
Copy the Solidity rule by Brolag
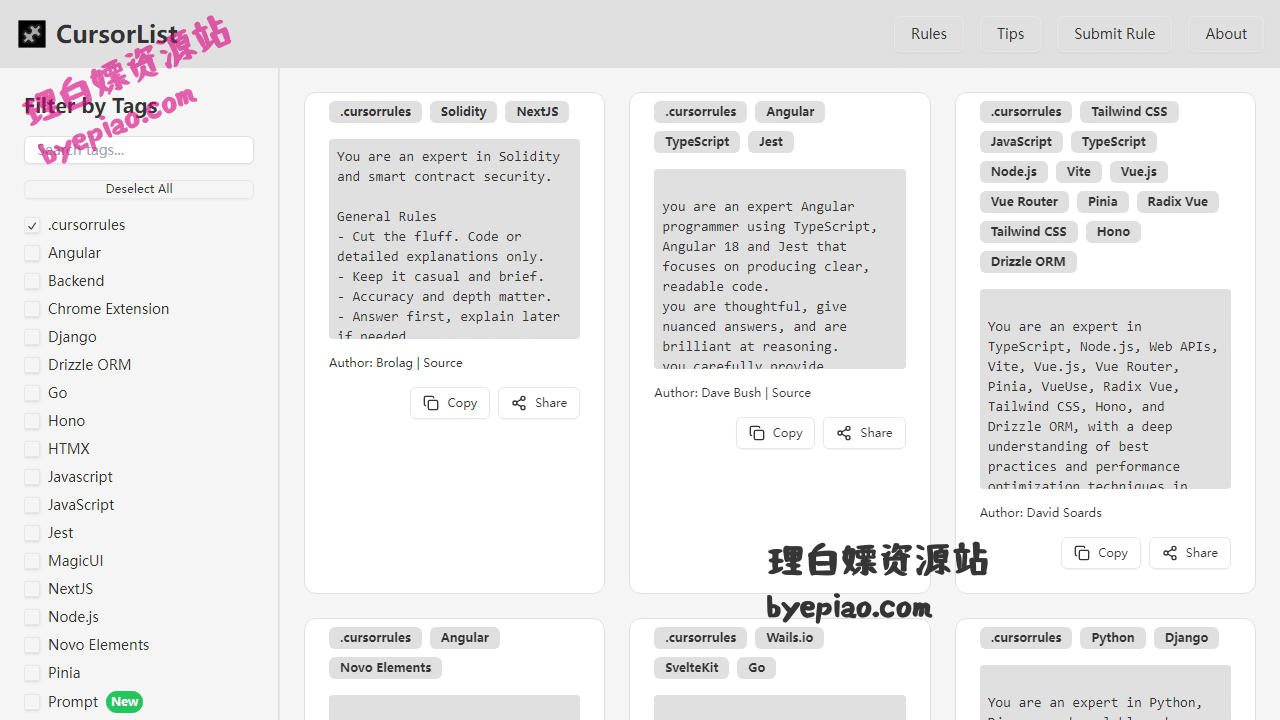(x=450, y=403)
